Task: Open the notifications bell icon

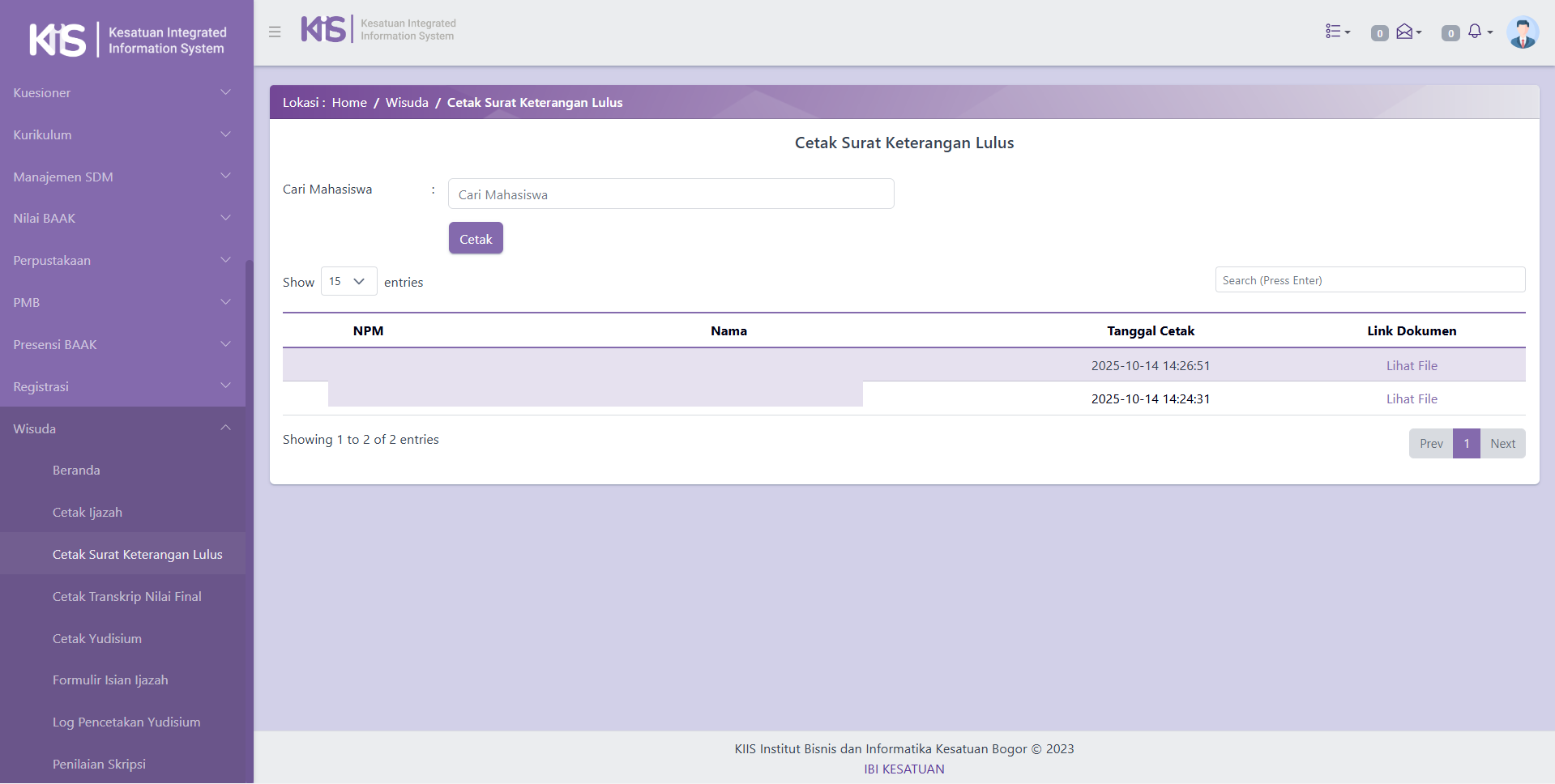Action: tap(1477, 32)
